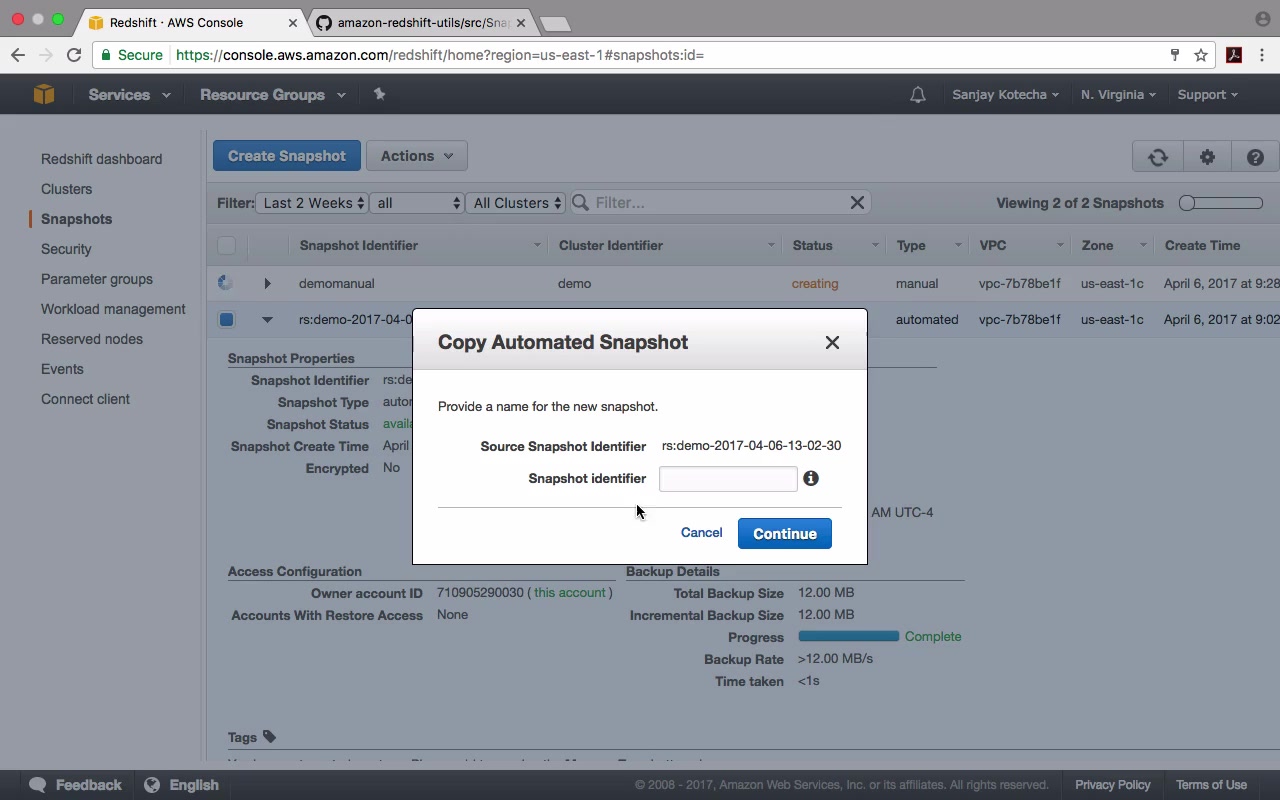
Task: Open the Resource Groups menu
Action: tap(272, 94)
